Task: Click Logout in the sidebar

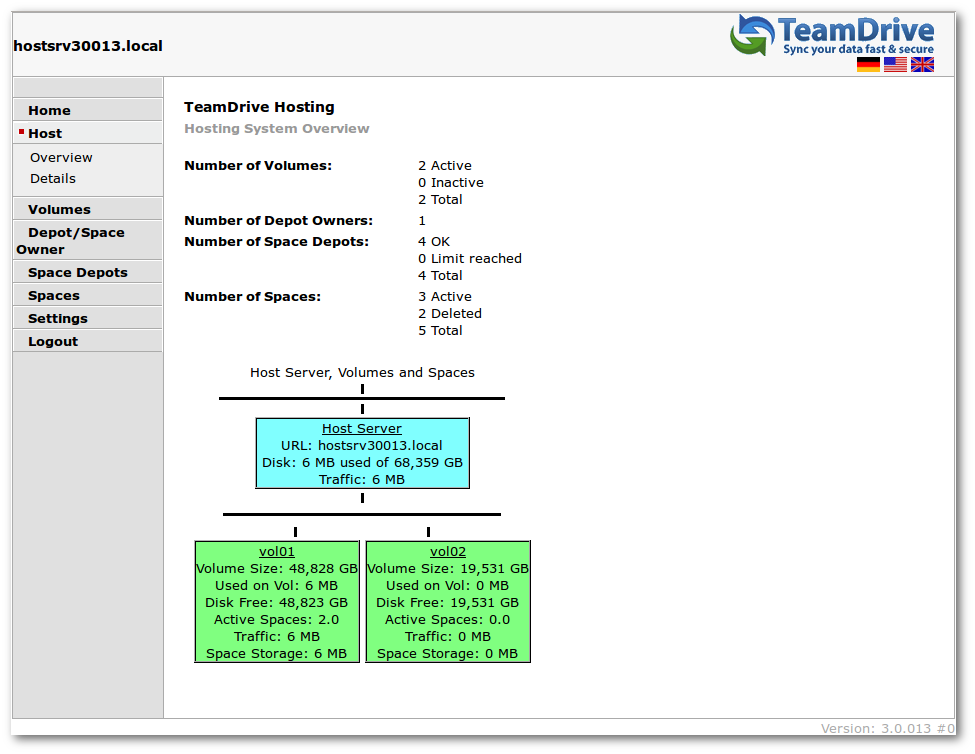Action: [x=53, y=342]
